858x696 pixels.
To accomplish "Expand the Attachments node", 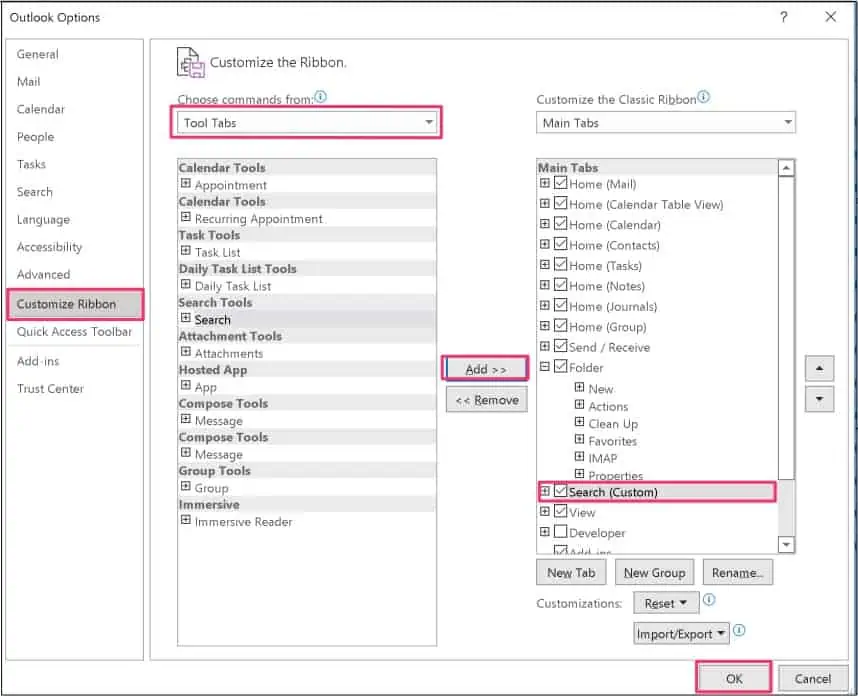I will [x=185, y=352].
